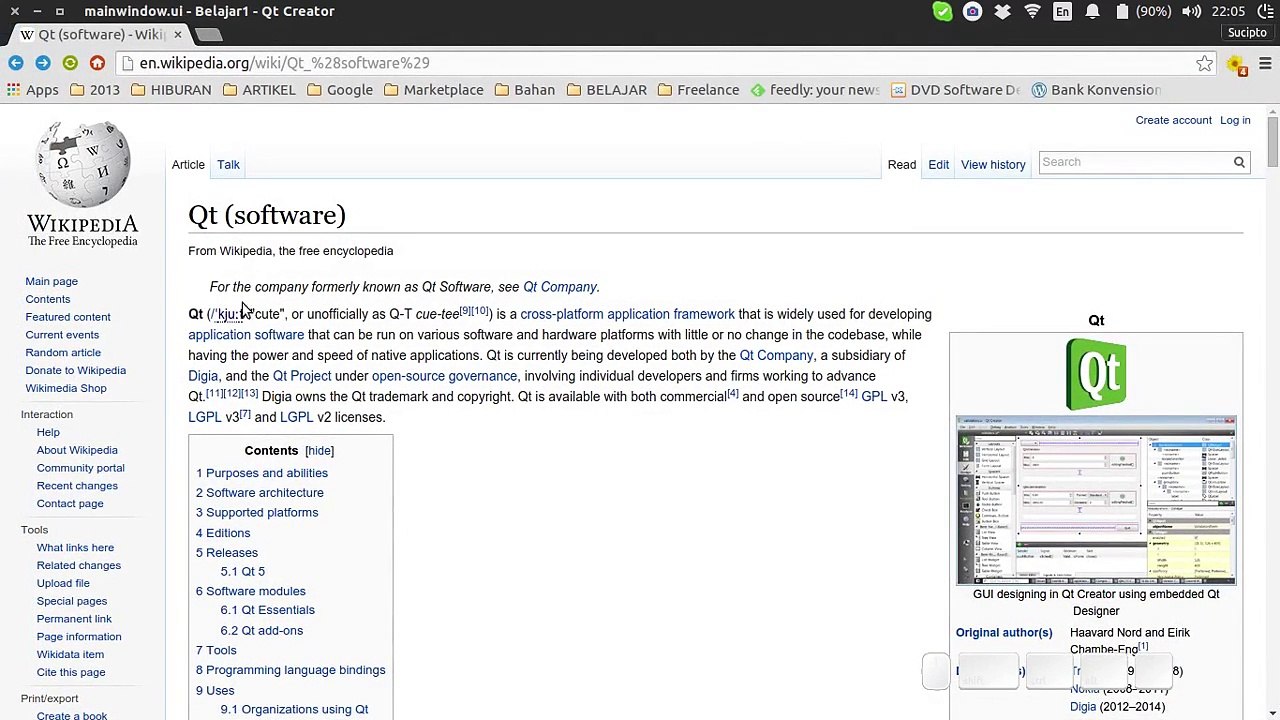Image resolution: width=1280 pixels, height=720 pixels.
Task: Switch to the Article tab
Action: tap(188, 165)
